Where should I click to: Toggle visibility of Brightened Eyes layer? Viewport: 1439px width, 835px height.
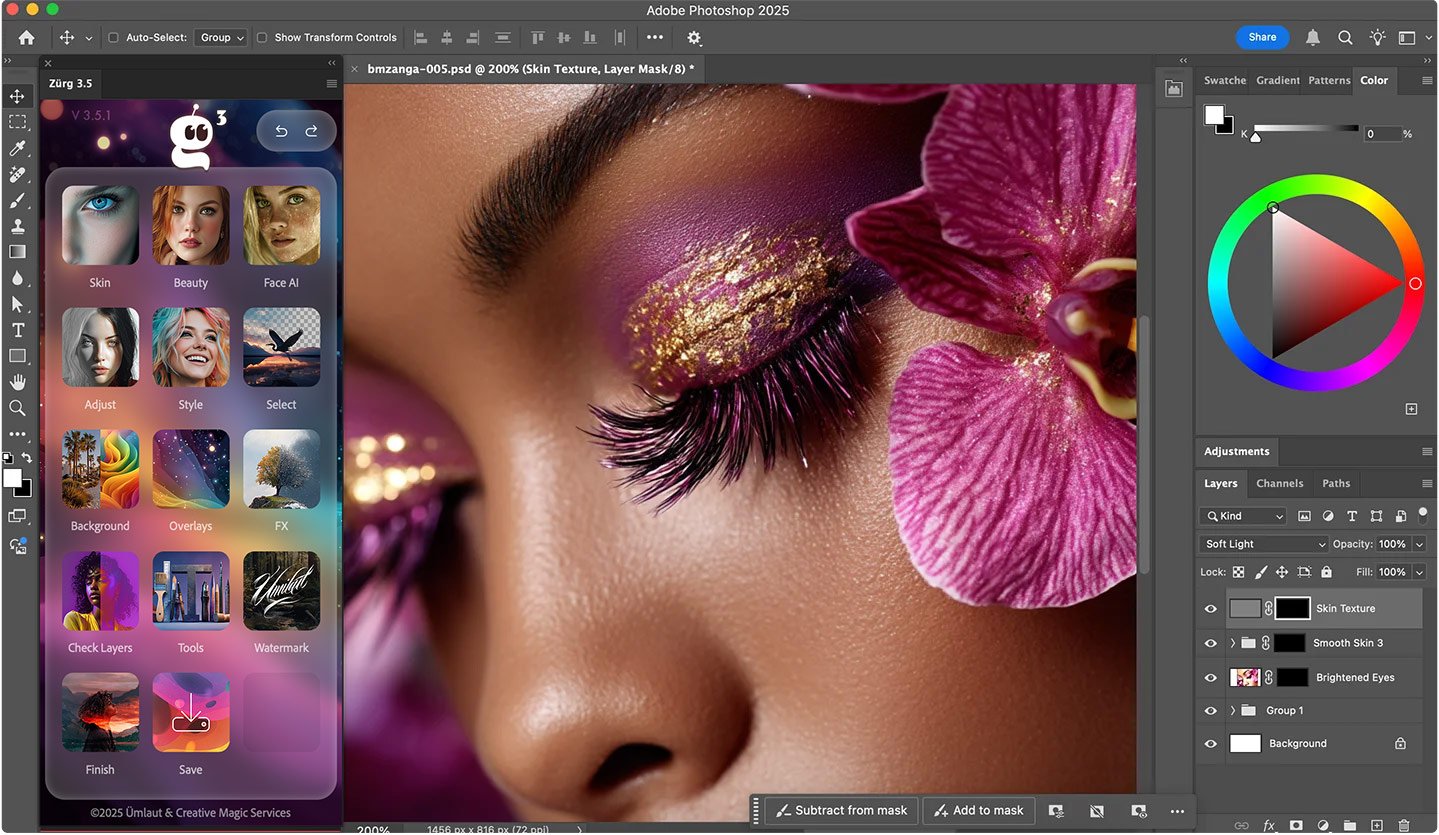pyautogui.click(x=1210, y=677)
